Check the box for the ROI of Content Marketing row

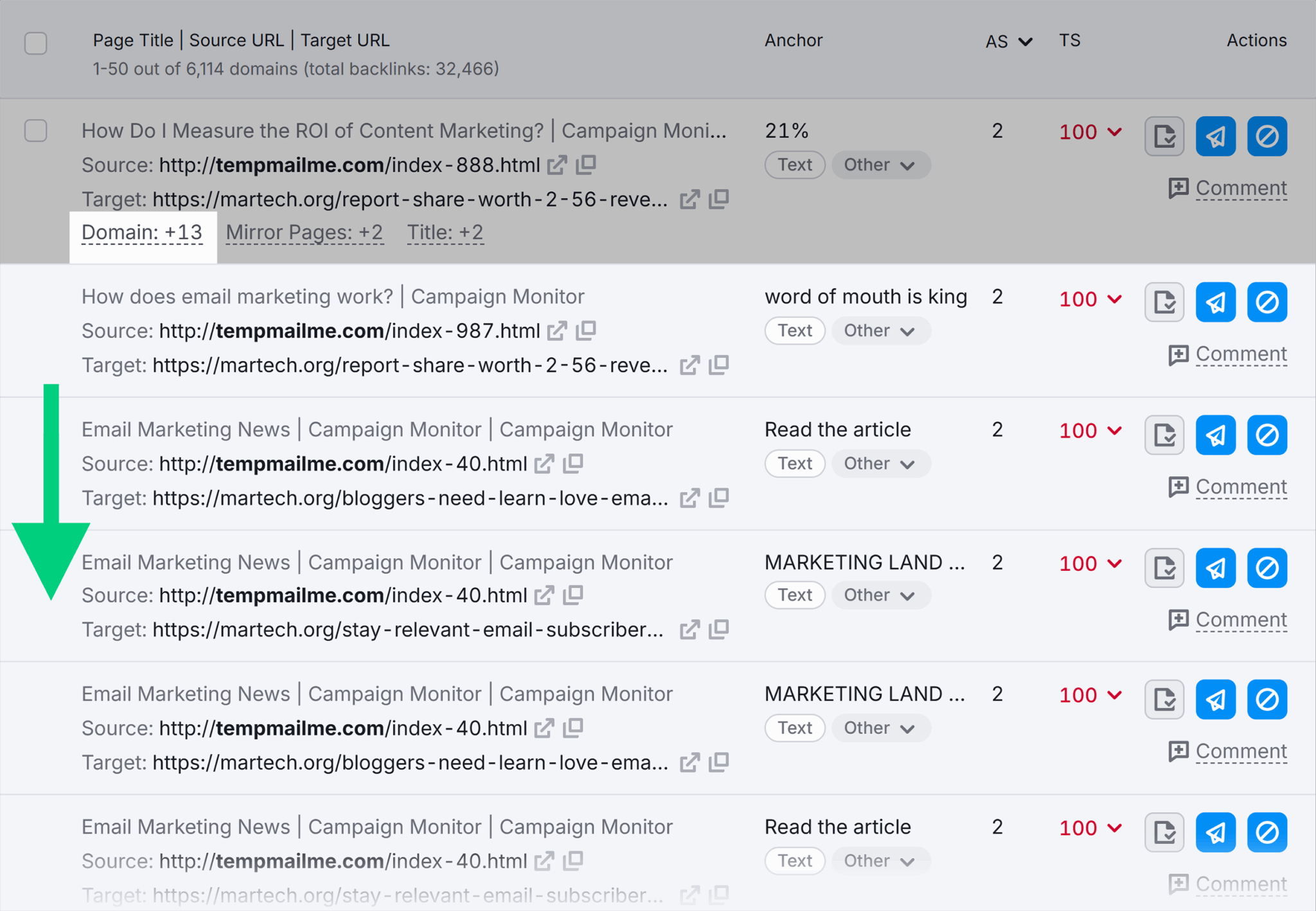tap(36, 131)
